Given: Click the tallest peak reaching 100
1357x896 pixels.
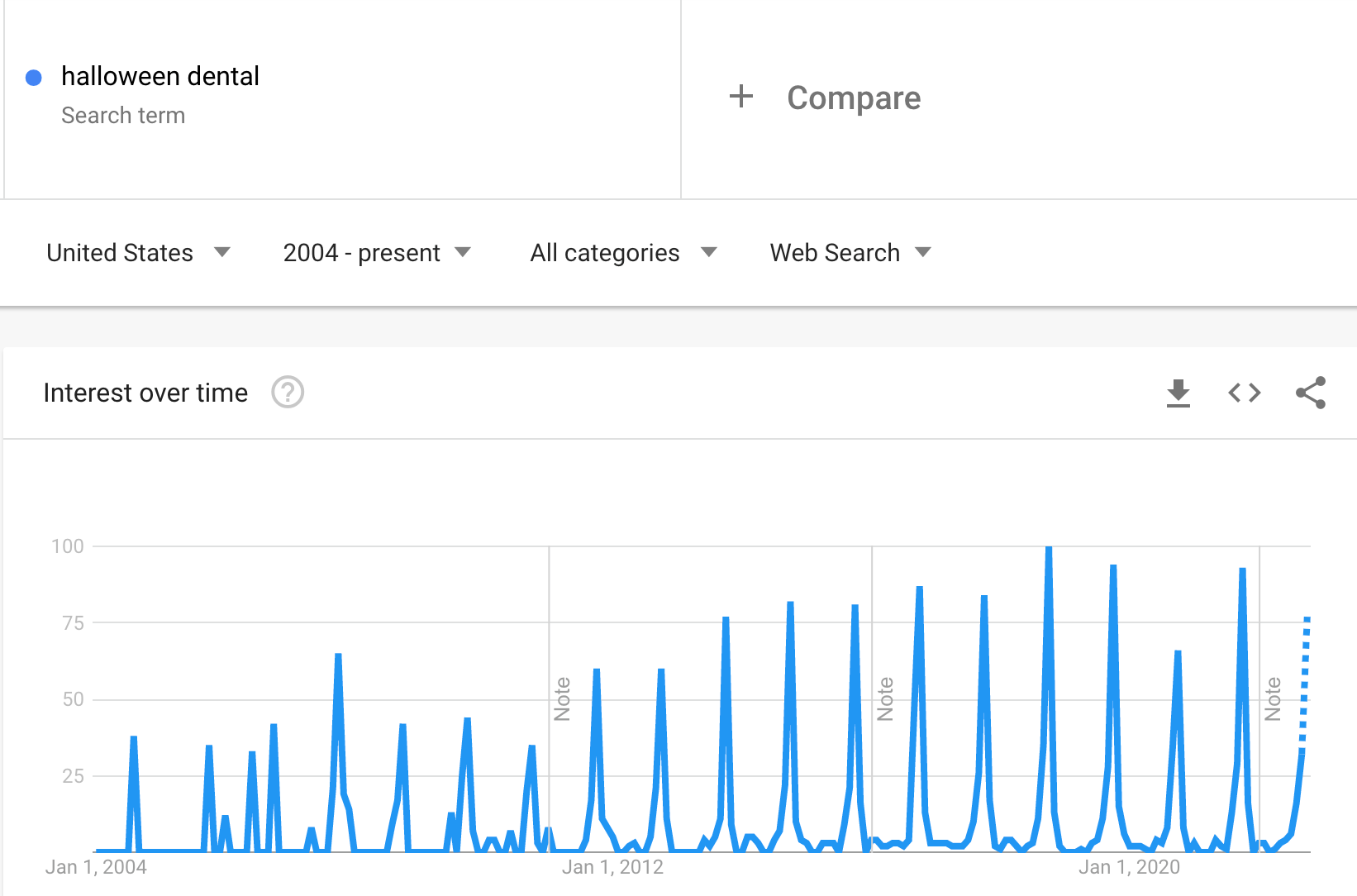Looking at the screenshot, I should pos(1047,548).
